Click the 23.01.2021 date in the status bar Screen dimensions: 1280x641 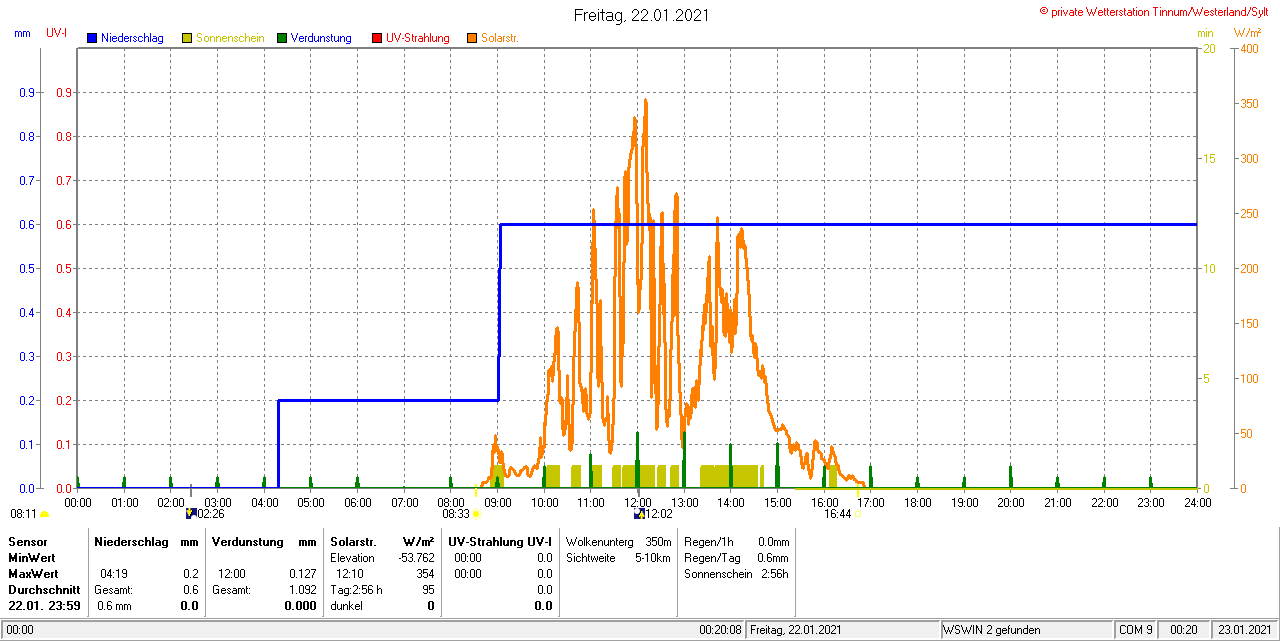pos(1243,630)
